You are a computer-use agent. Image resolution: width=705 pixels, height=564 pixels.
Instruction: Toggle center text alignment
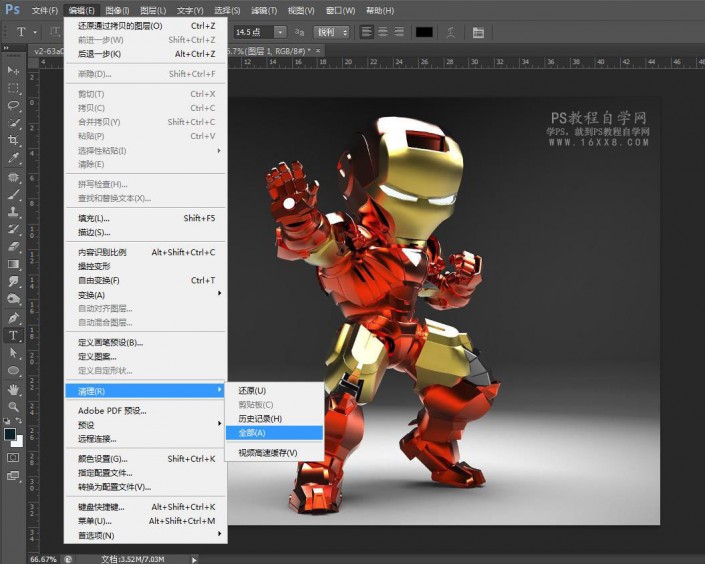point(383,32)
